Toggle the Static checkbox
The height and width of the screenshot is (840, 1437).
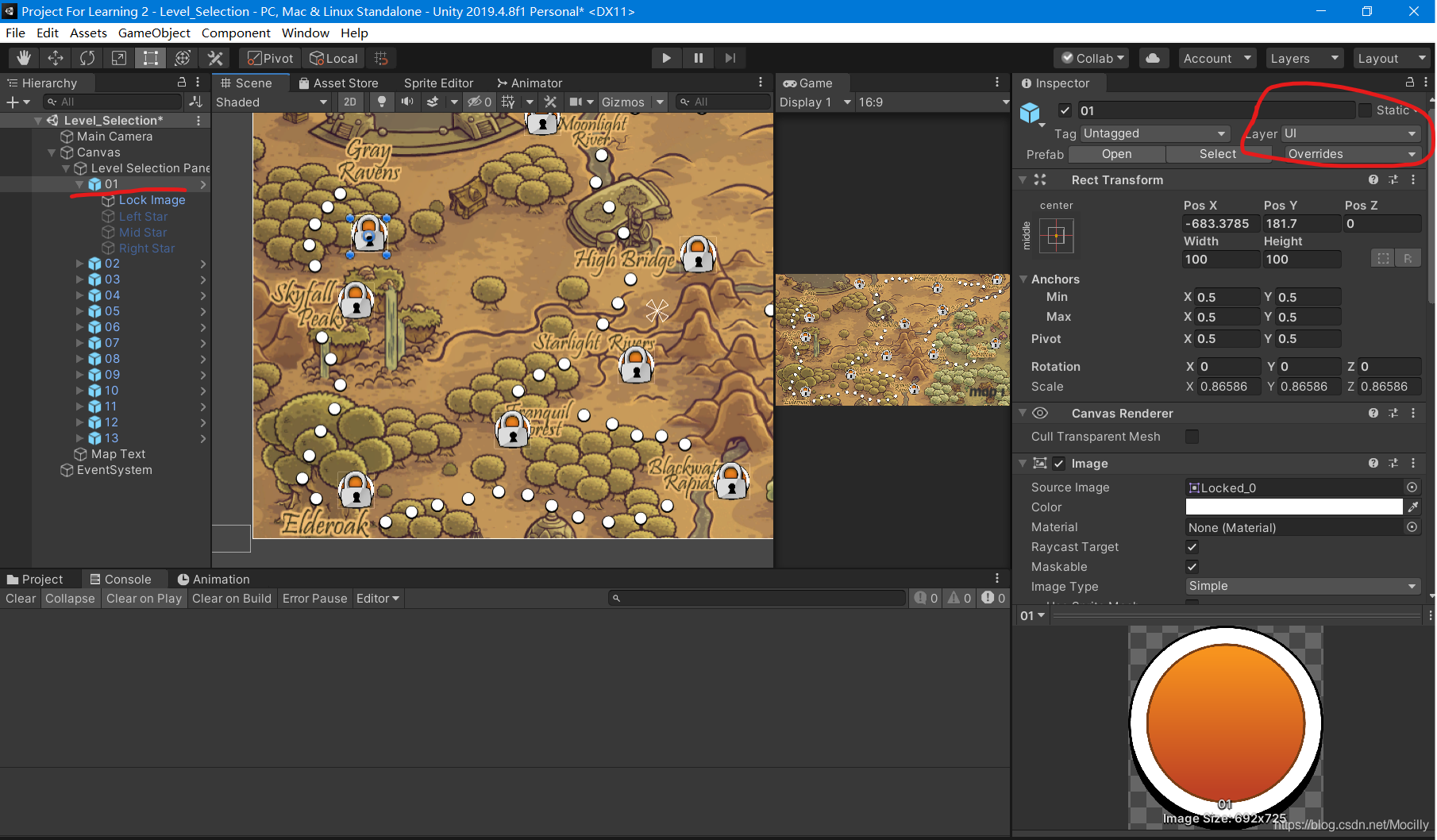click(1365, 110)
